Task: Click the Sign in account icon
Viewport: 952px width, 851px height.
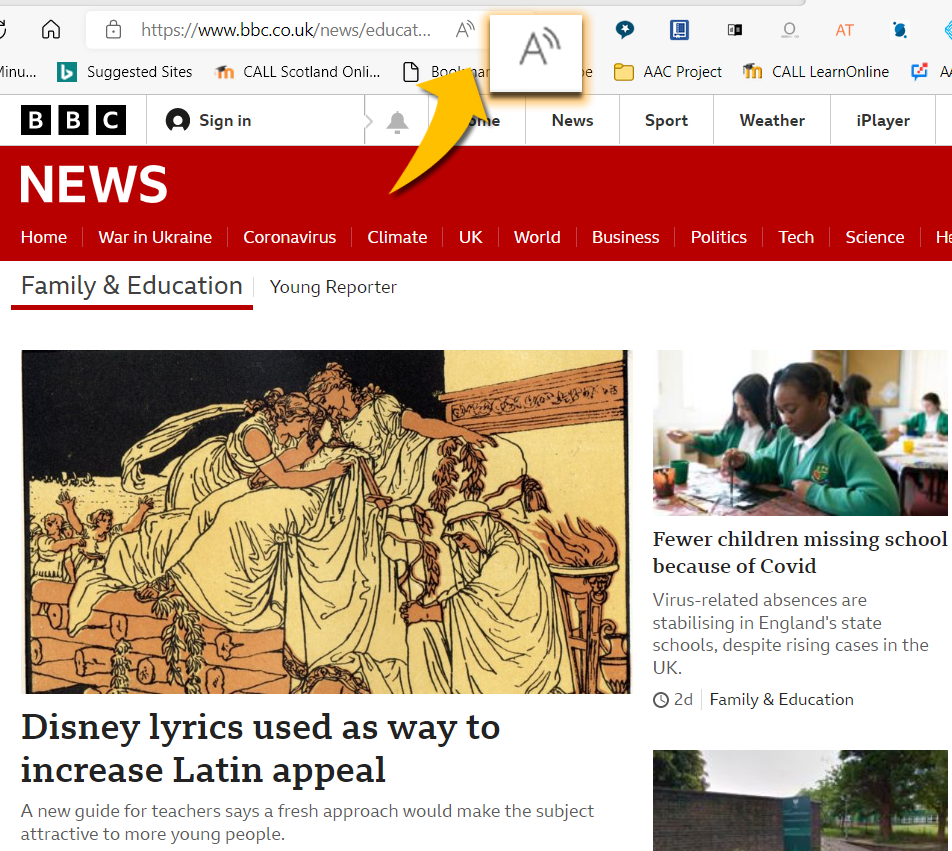Action: pos(177,120)
